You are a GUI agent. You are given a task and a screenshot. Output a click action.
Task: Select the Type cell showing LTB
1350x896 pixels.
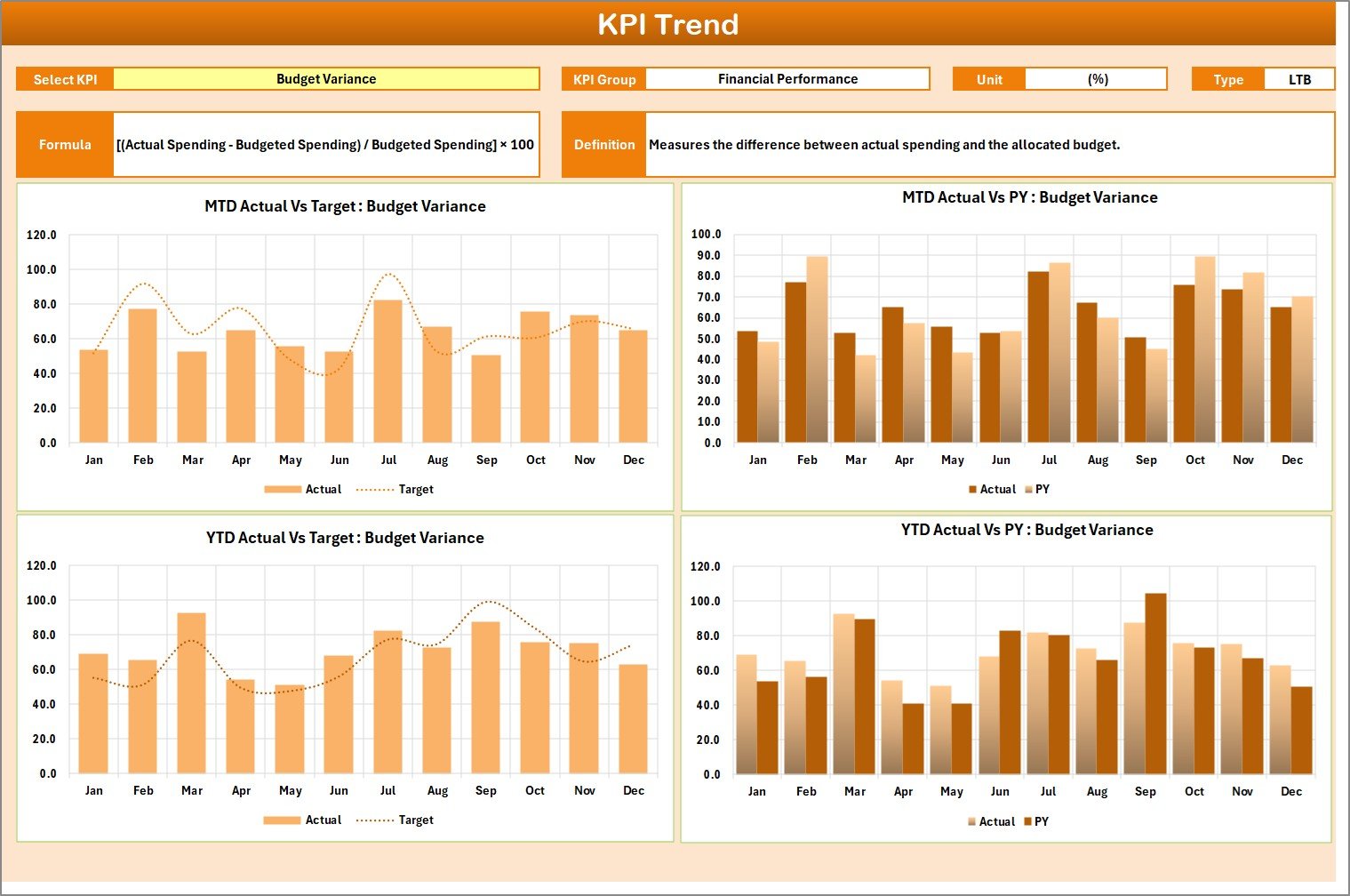coord(1299,79)
